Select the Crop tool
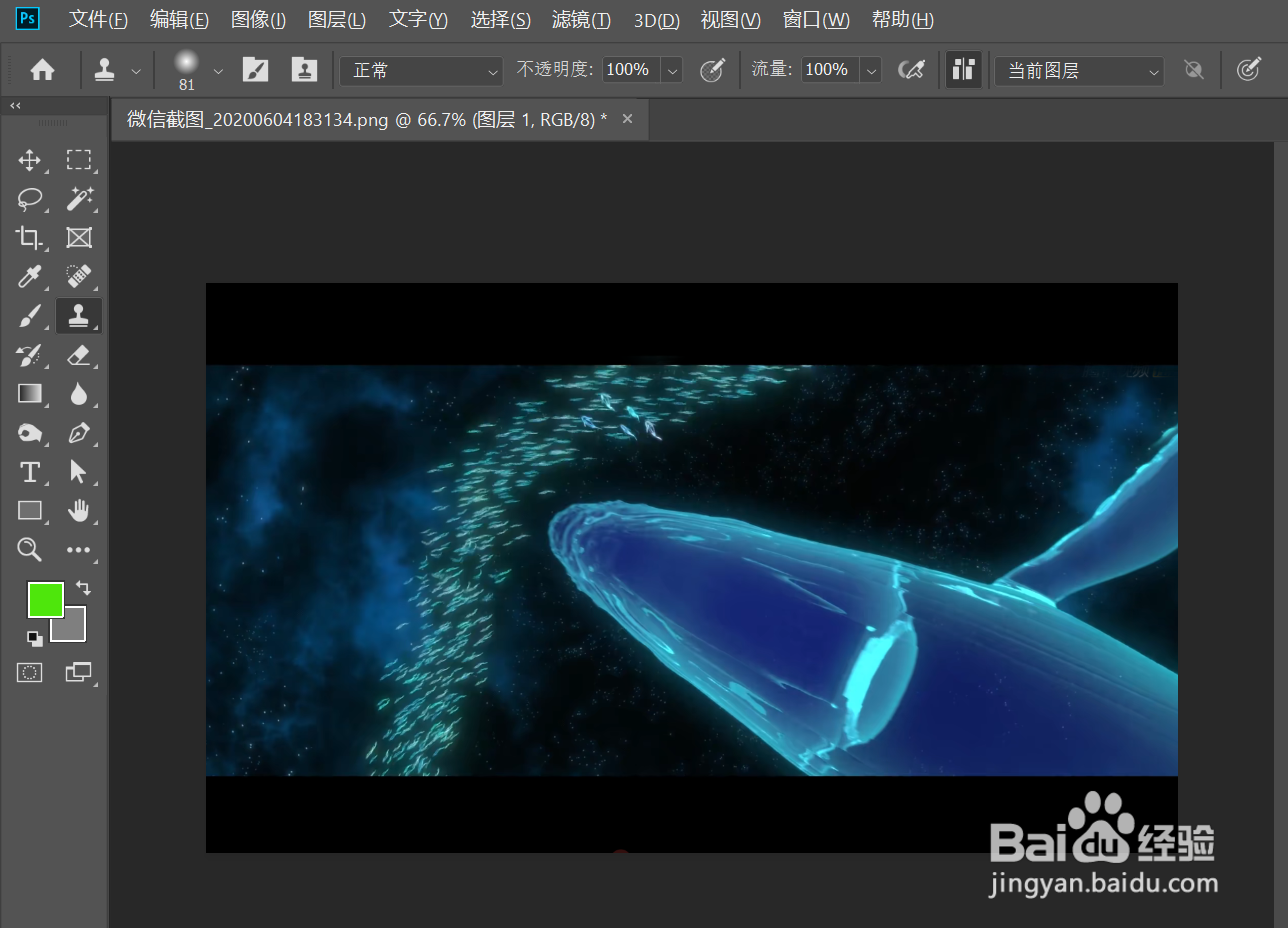 click(30, 238)
